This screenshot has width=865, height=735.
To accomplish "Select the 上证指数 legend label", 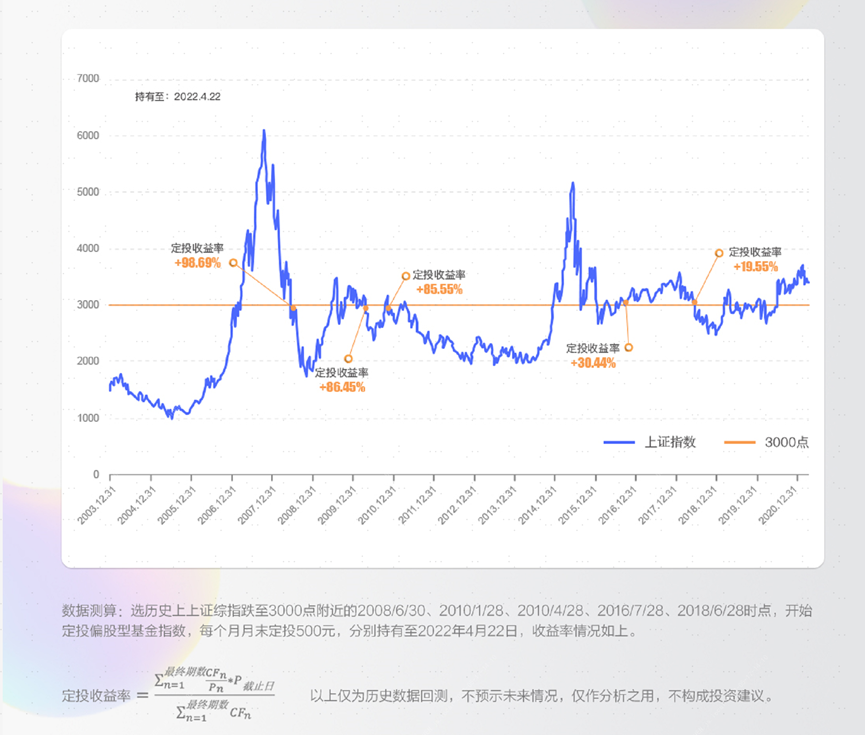I will (x=670, y=442).
